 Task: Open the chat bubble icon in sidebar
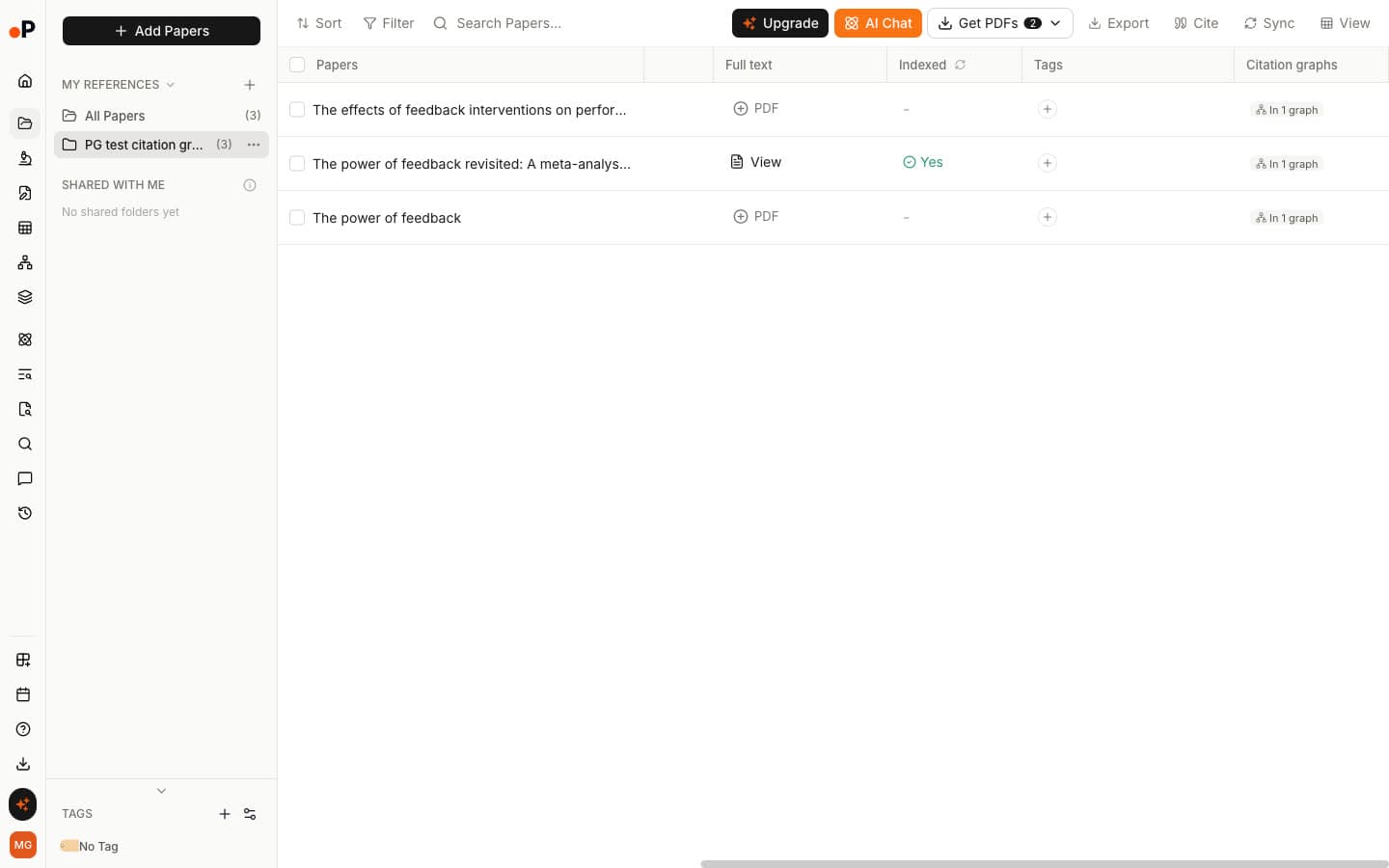tap(25, 478)
